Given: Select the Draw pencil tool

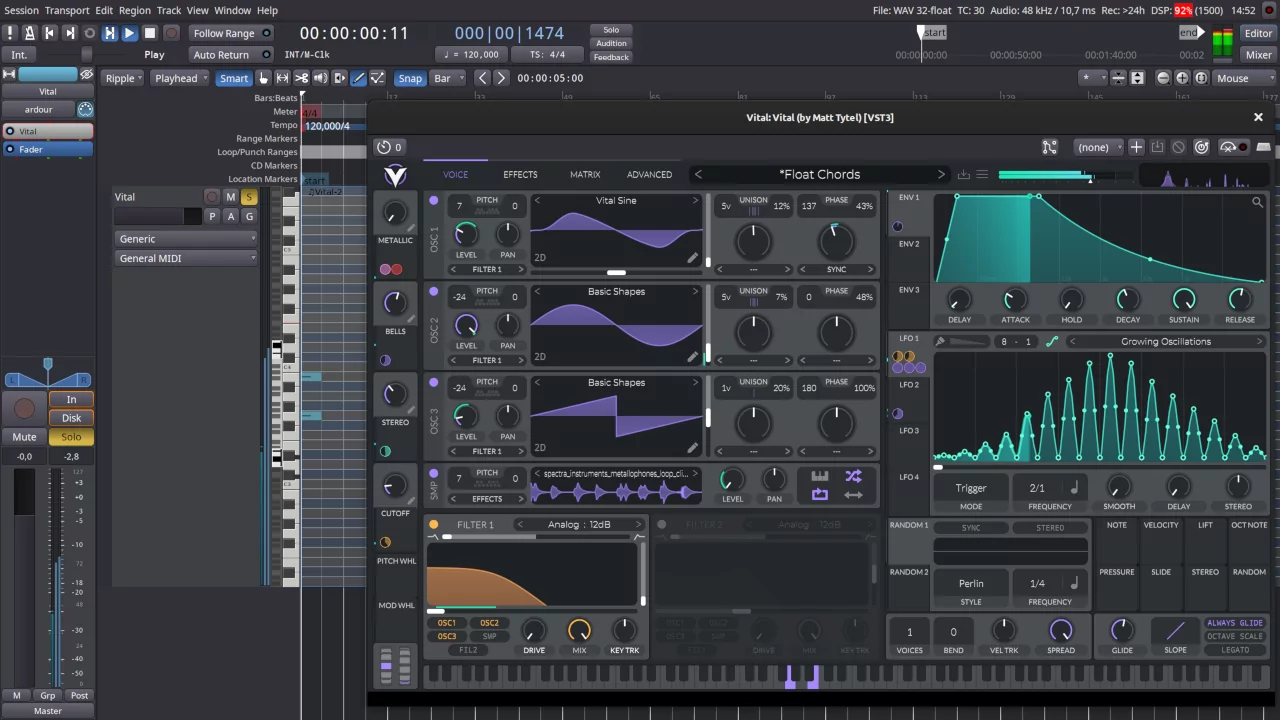Looking at the screenshot, I should pos(358,78).
